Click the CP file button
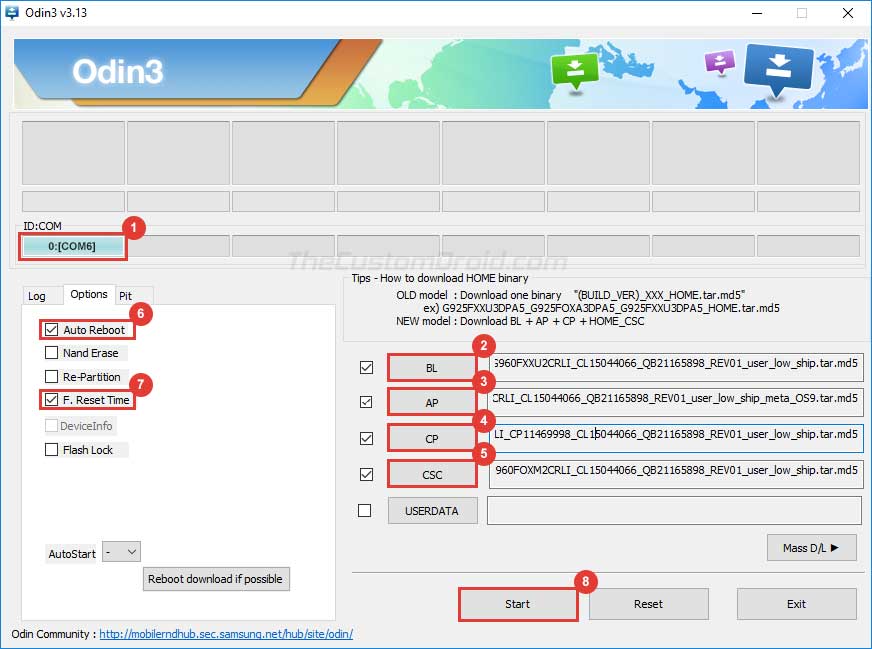Screen dimensions: 872x649 [x=432, y=439]
